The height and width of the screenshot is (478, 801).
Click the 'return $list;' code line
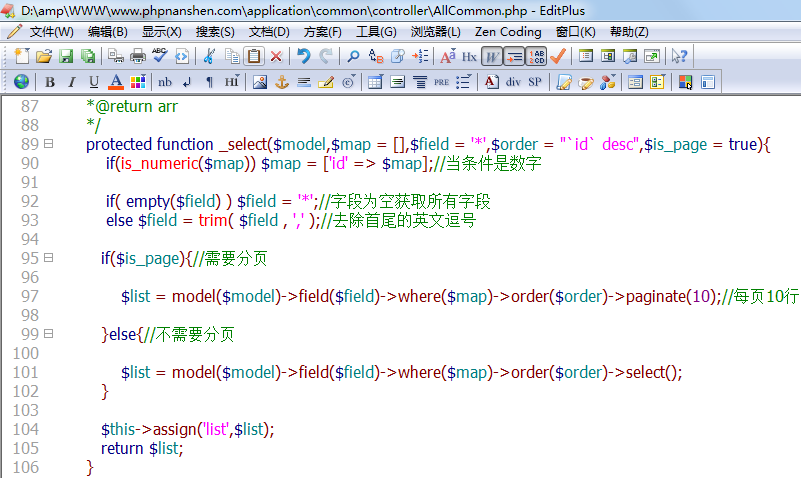coord(142,448)
